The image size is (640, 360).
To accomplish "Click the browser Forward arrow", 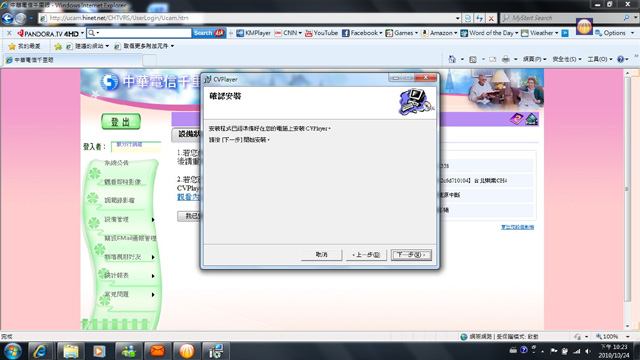I will (21, 18).
